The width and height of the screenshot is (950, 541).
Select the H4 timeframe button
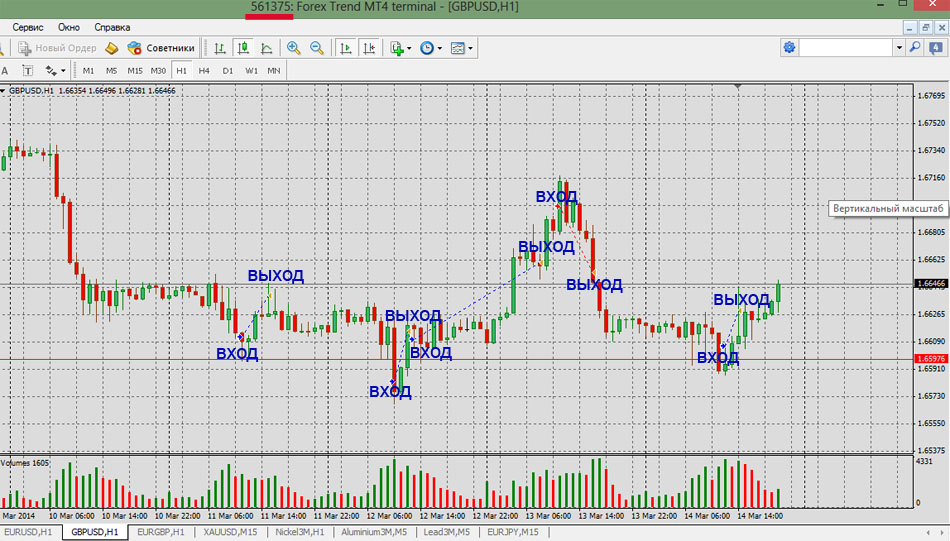point(204,71)
